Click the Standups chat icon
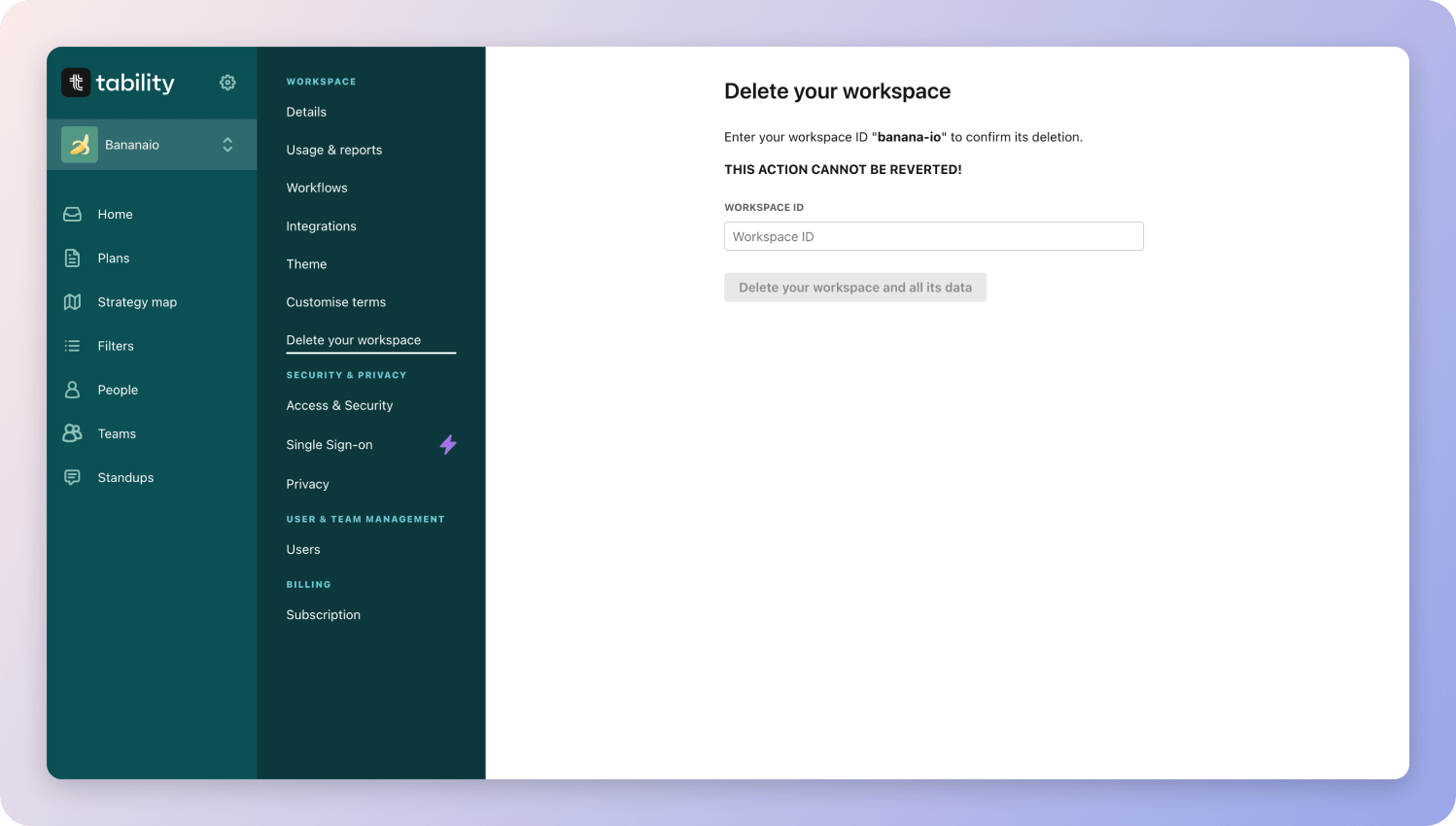 [x=72, y=477]
